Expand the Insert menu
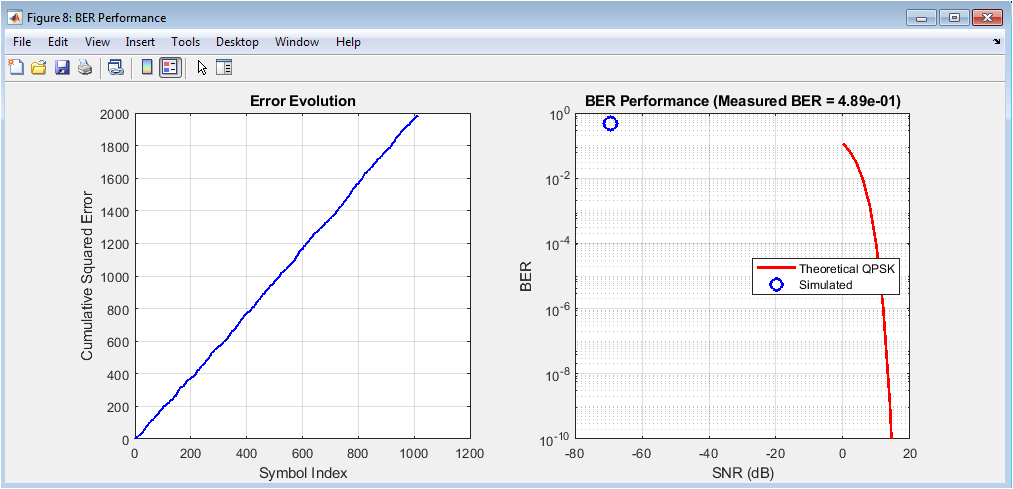 (x=140, y=42)
